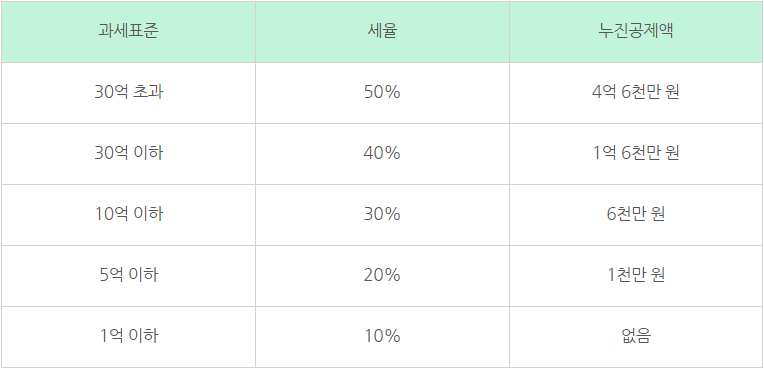This screenshot has height=369, width=764.
Task: Select the 50% tax rate cell
Action: click(x=382, y=93)
